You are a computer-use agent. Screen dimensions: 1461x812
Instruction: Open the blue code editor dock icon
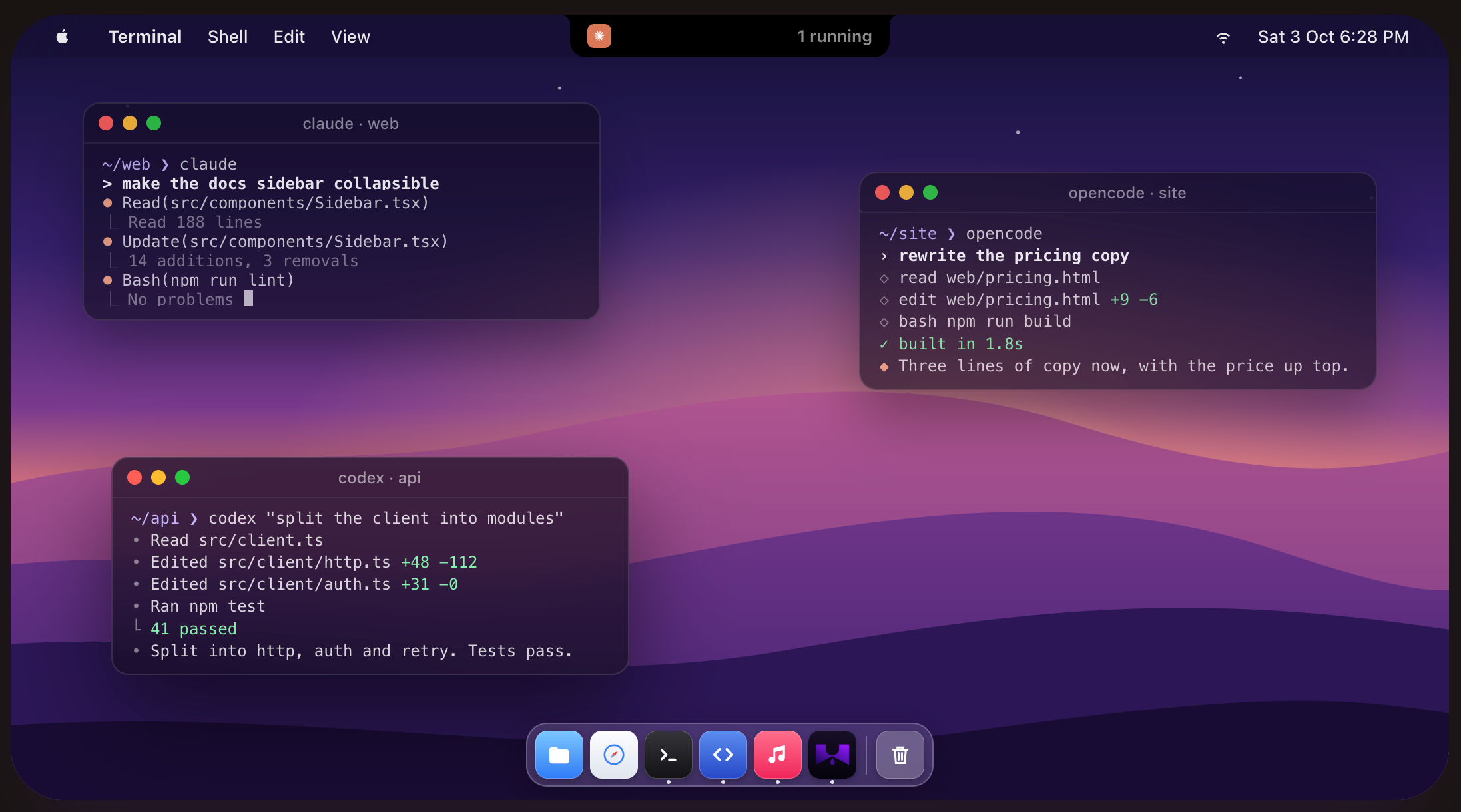point(723,755)
